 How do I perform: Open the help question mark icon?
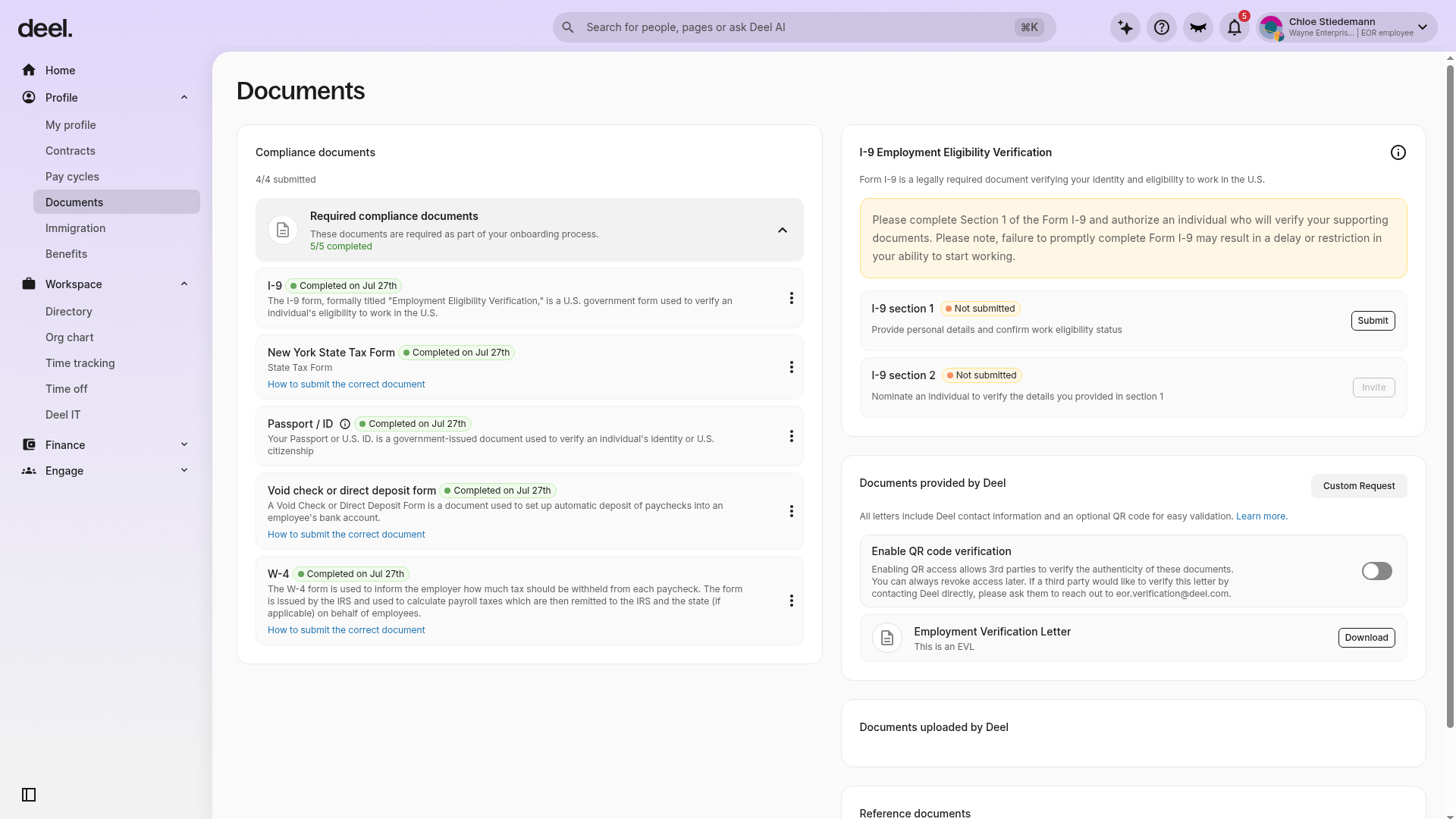[x=1162, y=27]
